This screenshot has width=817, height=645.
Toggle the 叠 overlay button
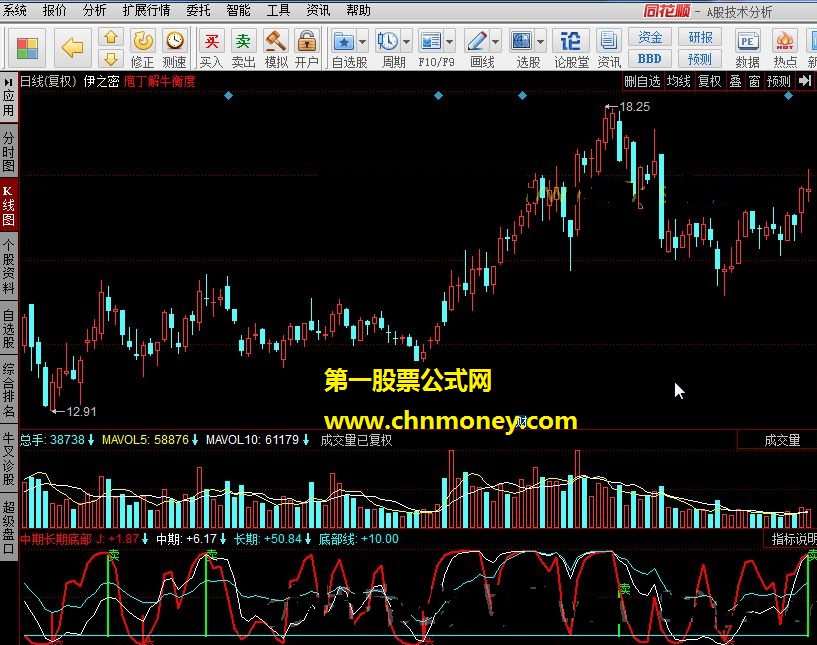(735, 81)
